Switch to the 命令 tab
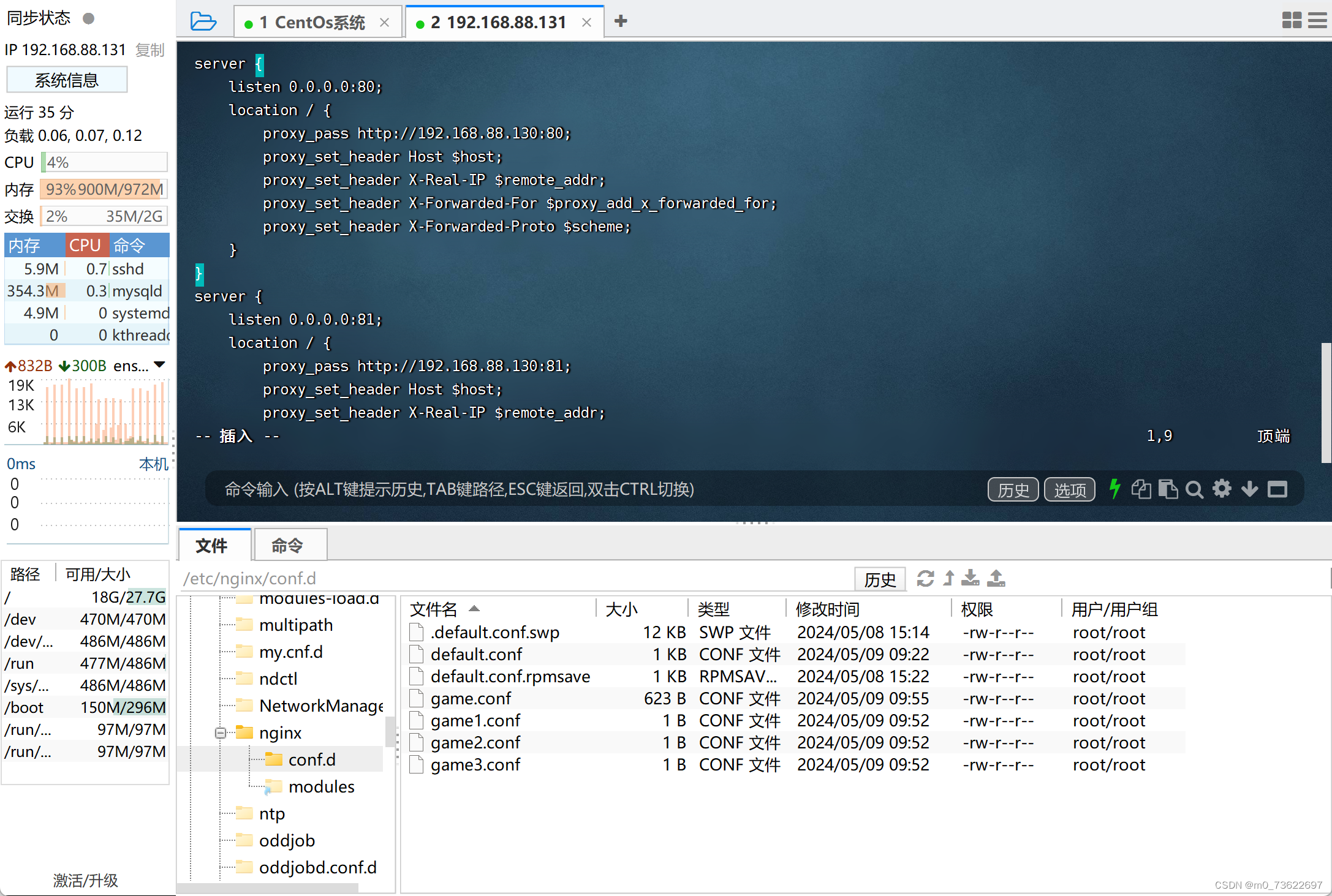The width and height of the screenshot is (1332, 896). point(290,545)
